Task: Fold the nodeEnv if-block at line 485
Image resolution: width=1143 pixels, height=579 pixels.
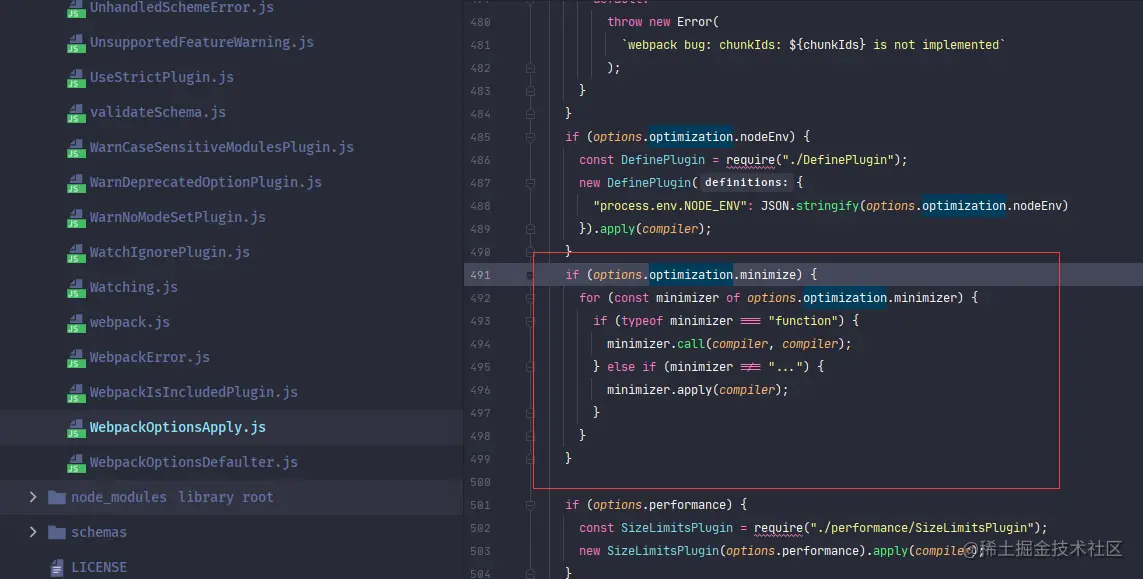Action: pyautogui.click(x=530, y=137)
